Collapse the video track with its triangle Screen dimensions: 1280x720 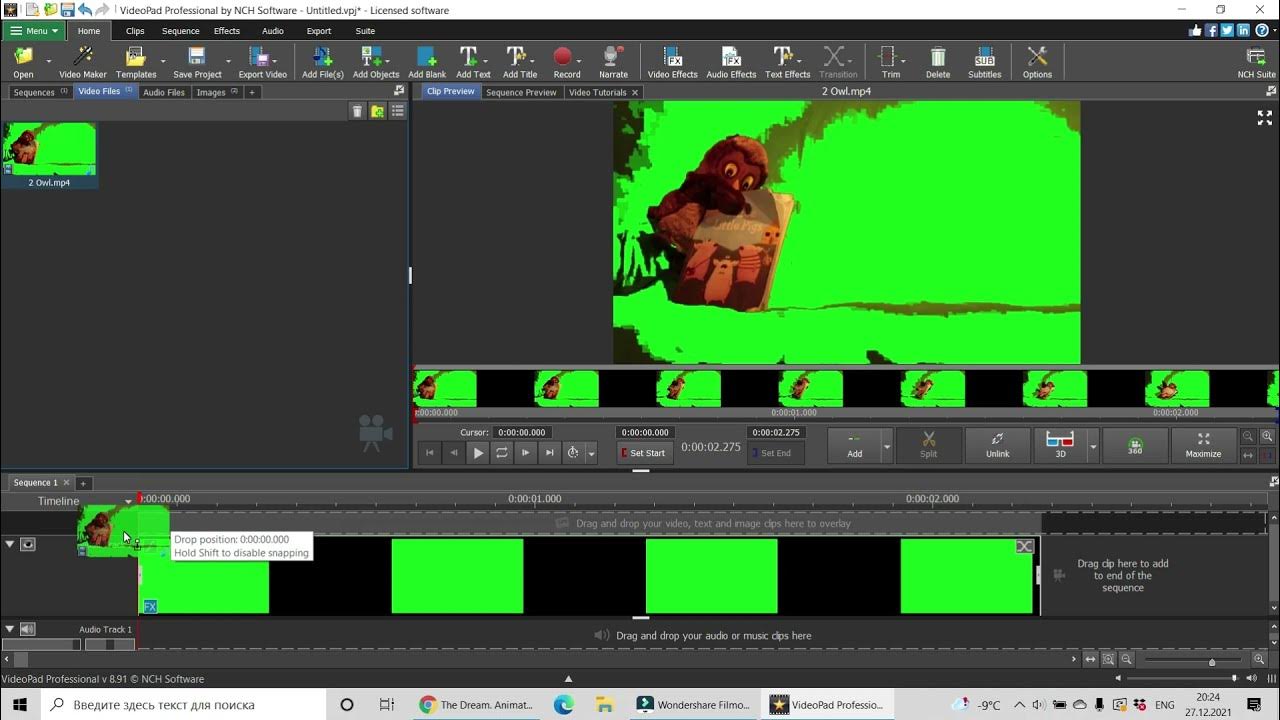pos(10,544)
